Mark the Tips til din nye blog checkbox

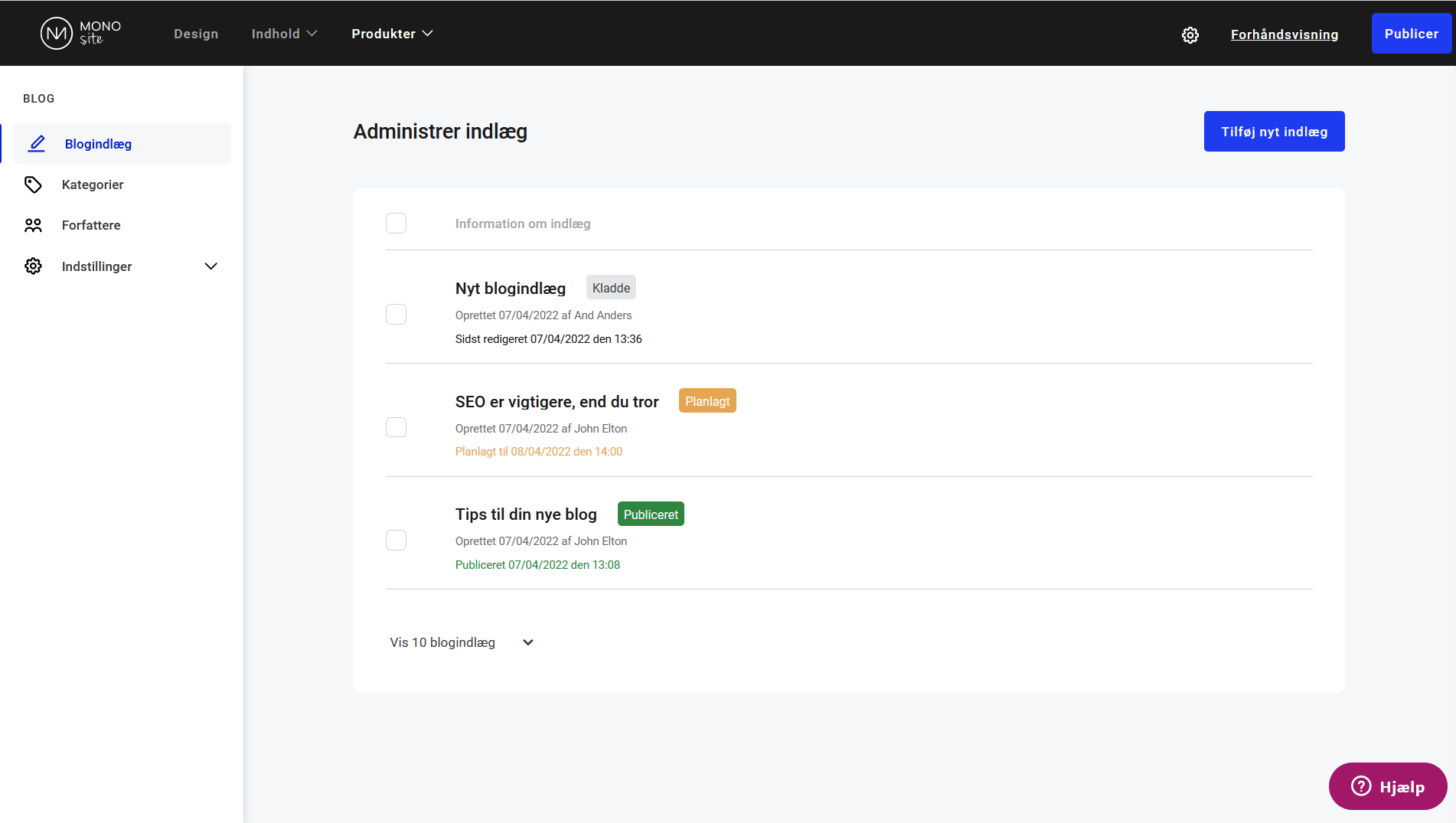coord(396,541)
